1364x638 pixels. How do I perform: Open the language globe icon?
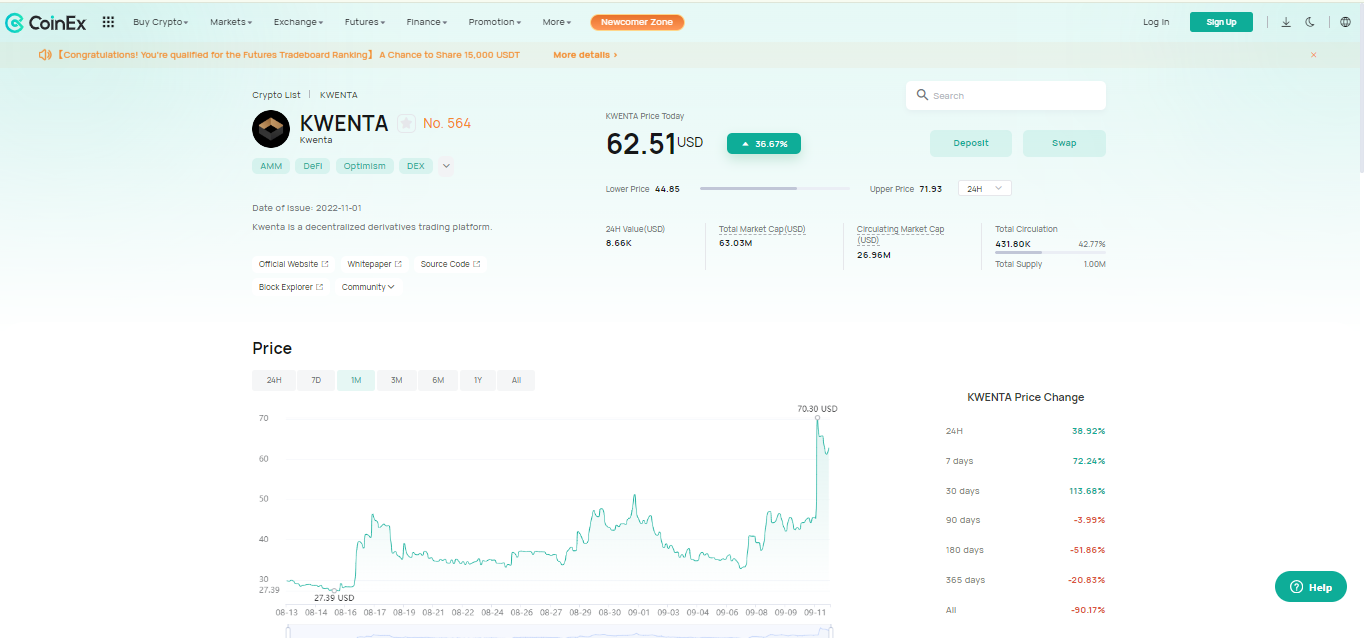(1345, 22)
